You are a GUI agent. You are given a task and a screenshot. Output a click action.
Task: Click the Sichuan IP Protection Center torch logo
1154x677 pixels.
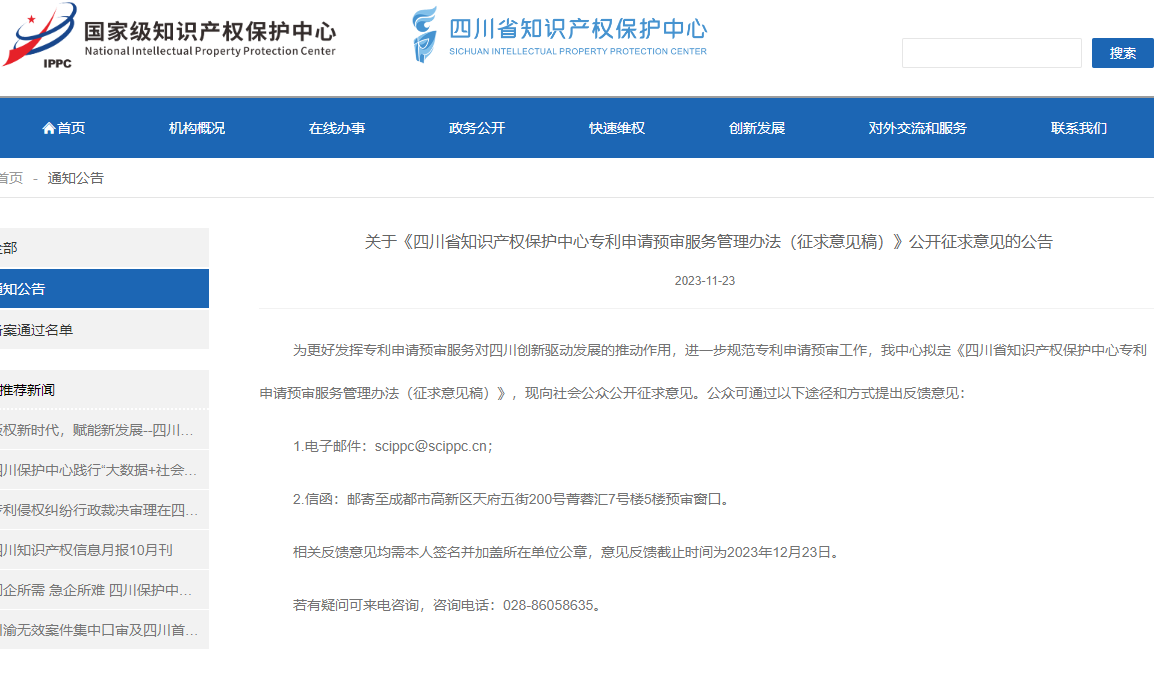[425, 36]
